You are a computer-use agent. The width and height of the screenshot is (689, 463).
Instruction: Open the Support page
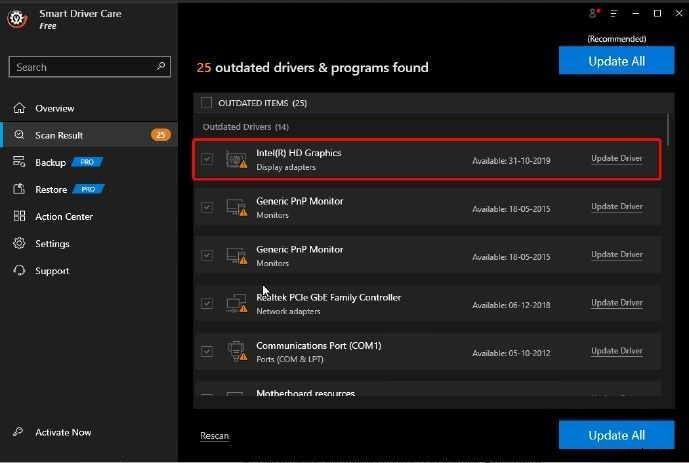(x=89, y=271)
